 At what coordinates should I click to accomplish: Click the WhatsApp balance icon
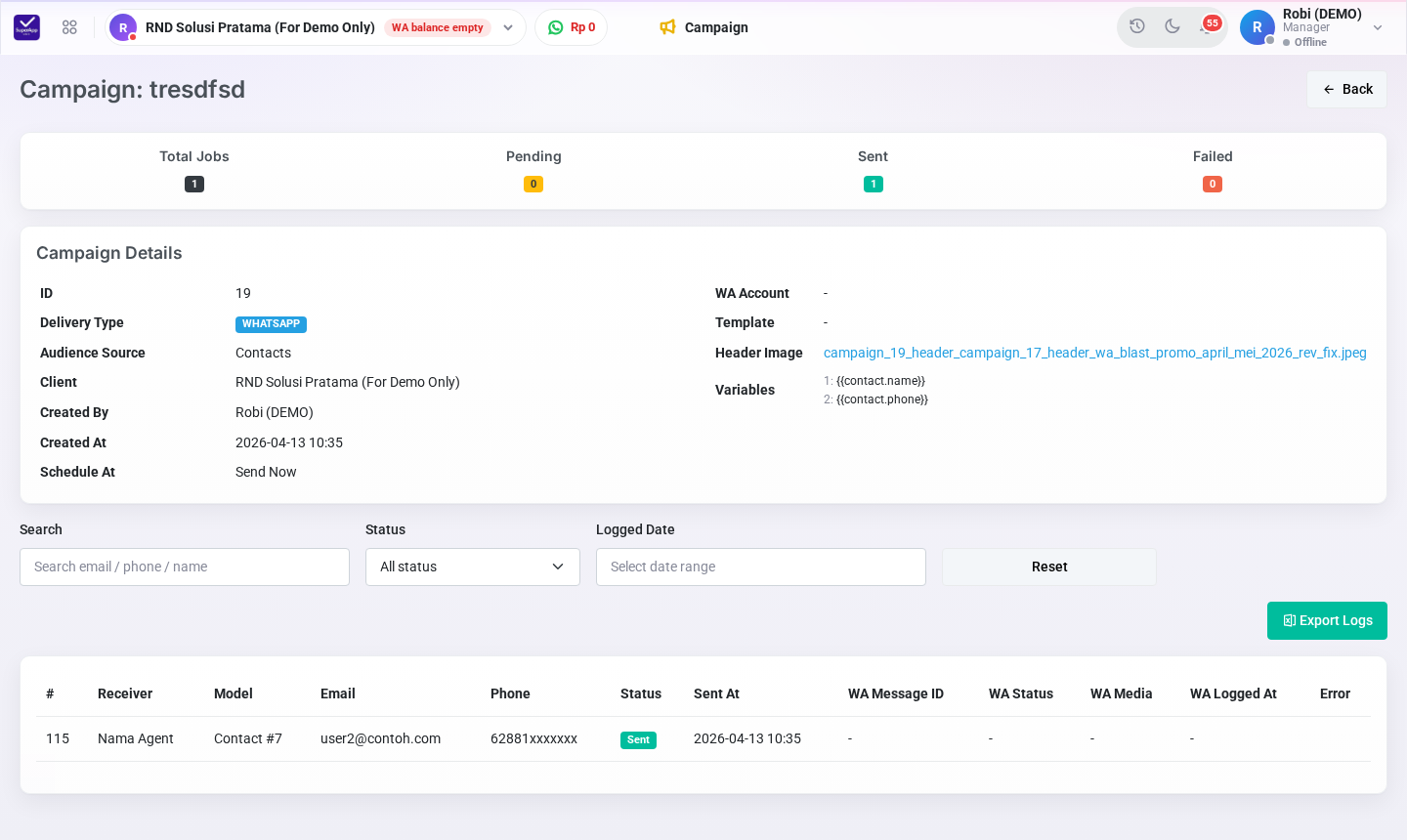tap(556, 27)
